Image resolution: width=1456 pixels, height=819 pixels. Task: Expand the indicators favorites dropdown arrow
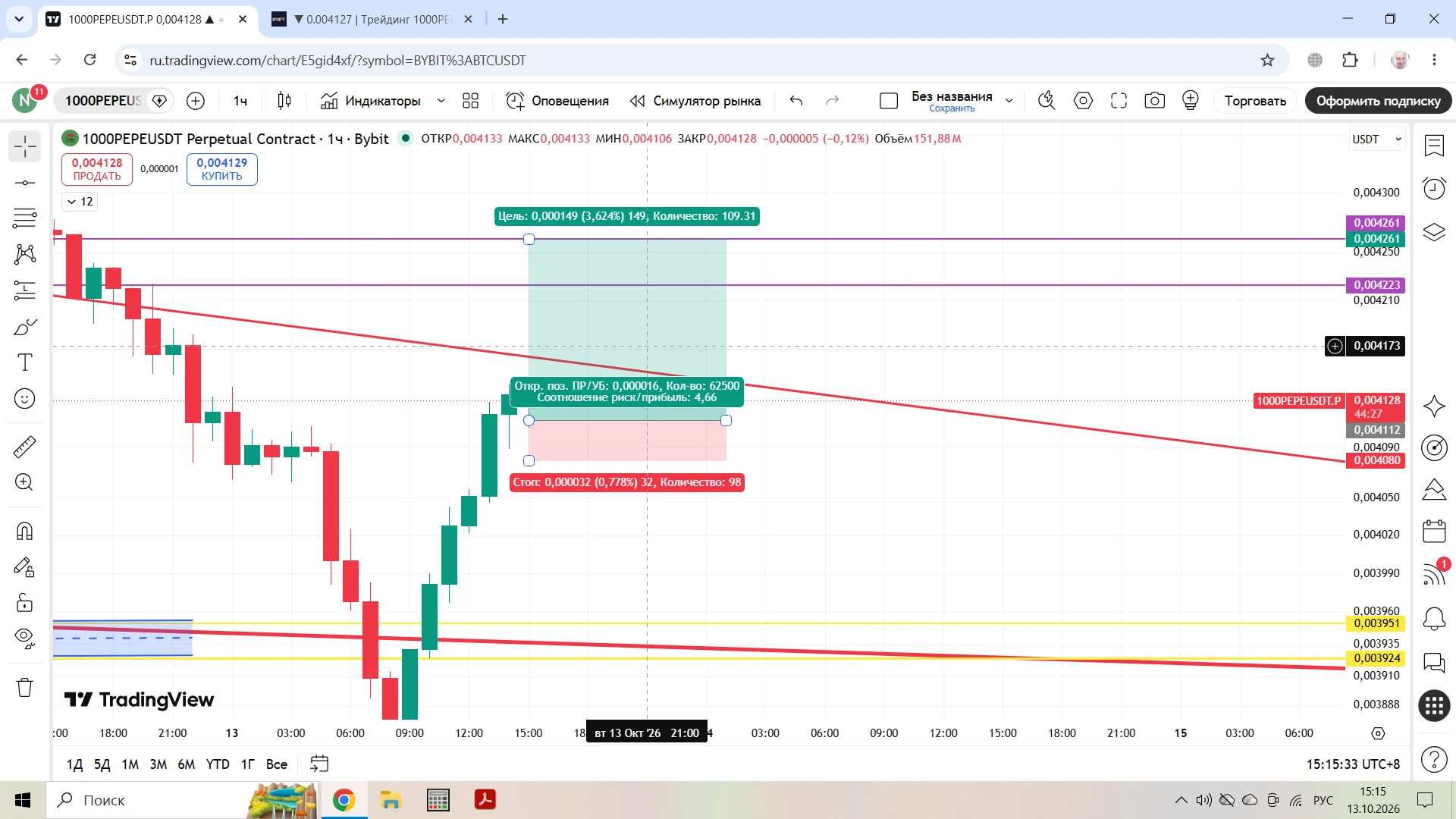(x=441, y=101)
